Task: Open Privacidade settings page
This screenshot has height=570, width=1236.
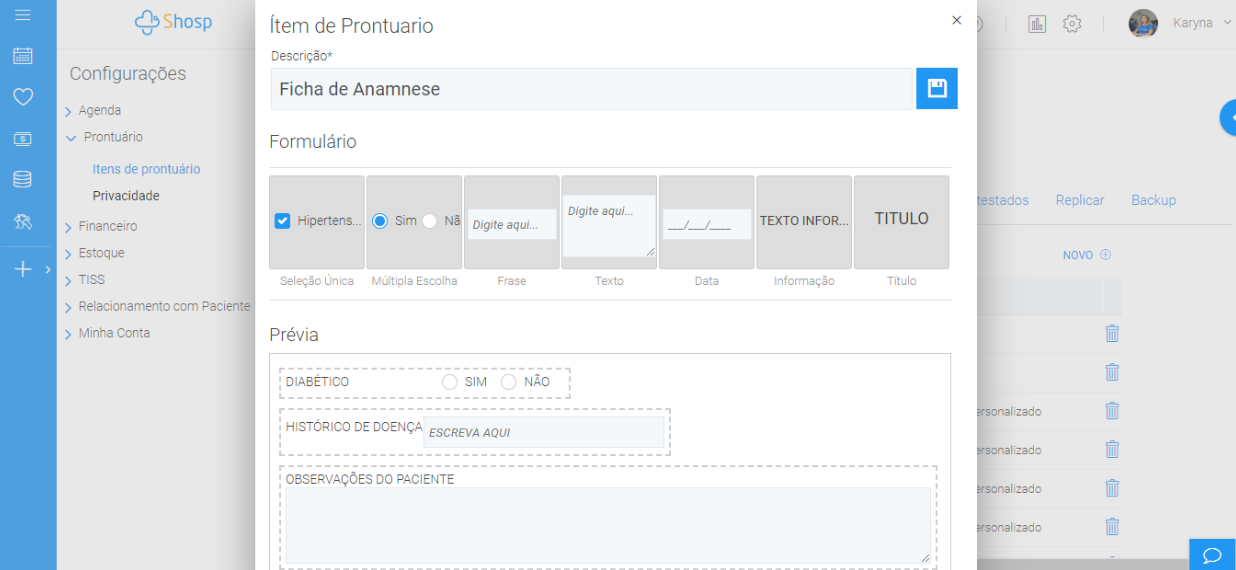Action: click(126, 196)
